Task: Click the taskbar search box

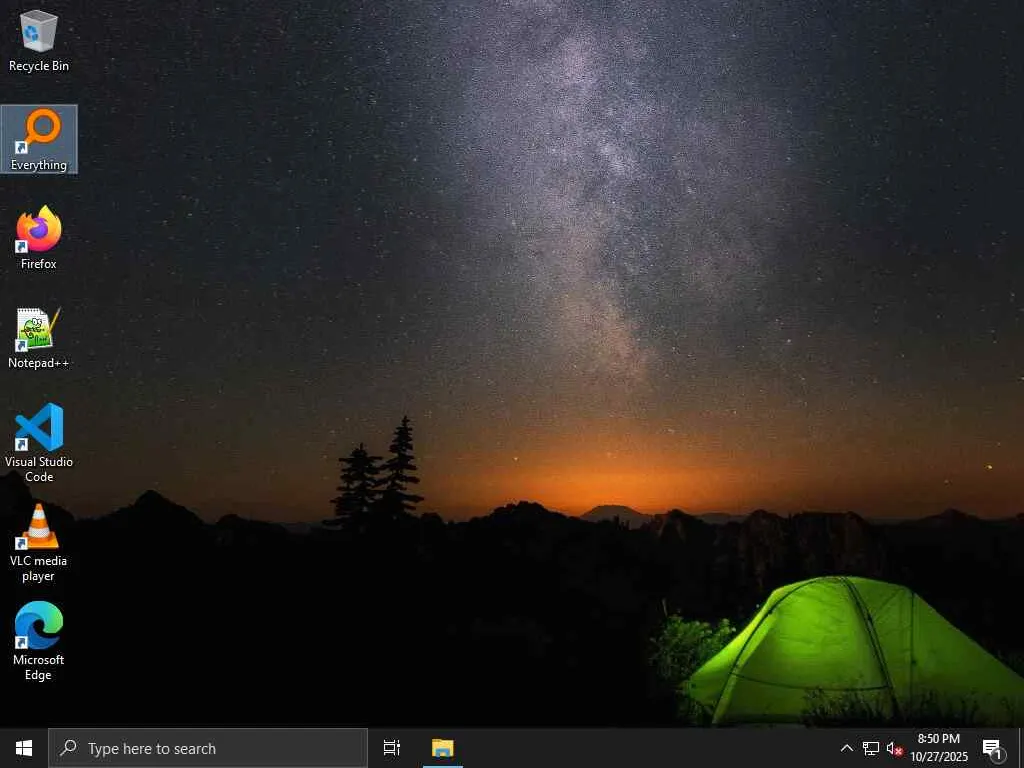Action: 208,748
